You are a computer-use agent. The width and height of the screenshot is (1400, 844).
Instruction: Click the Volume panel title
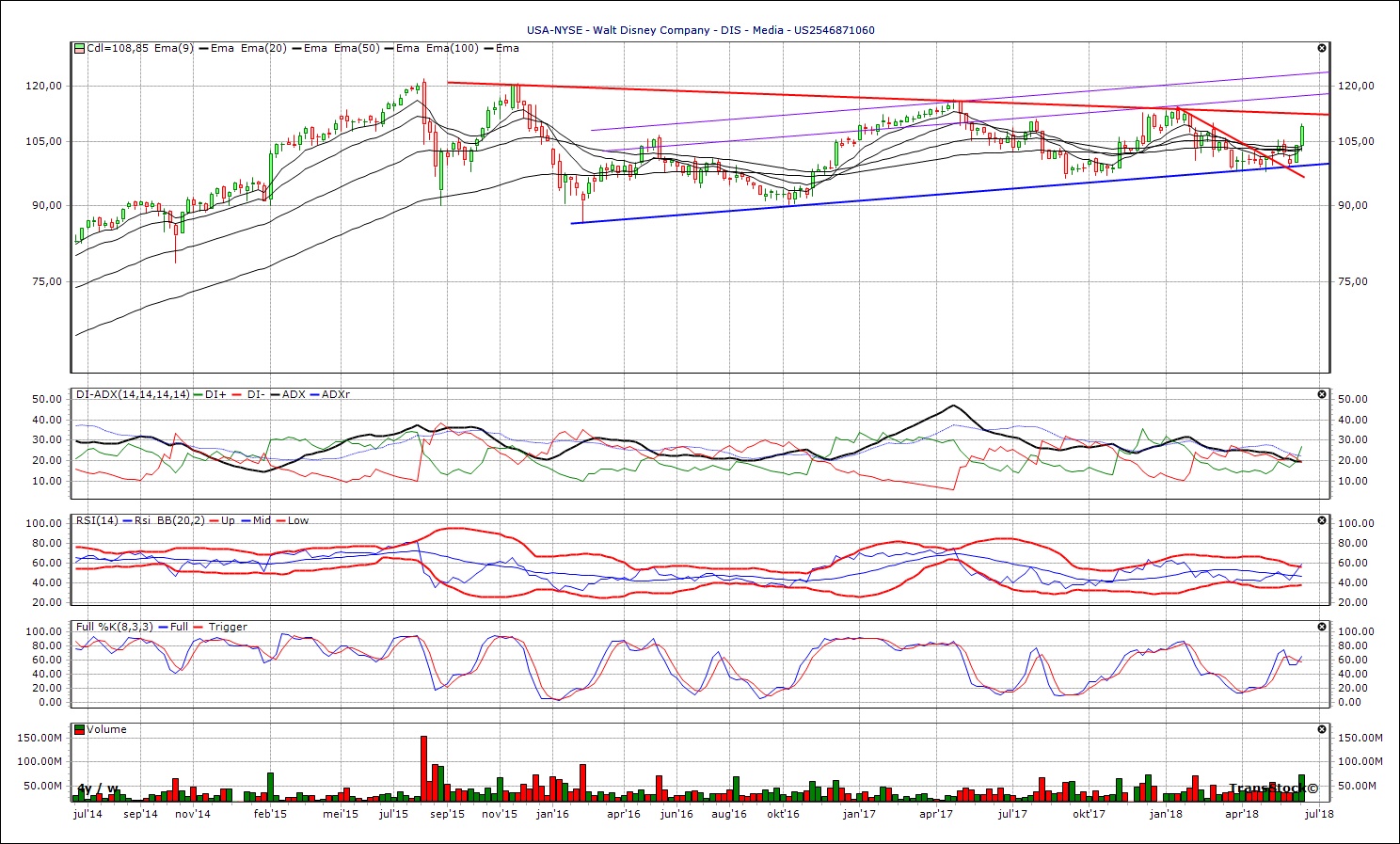(x=106, y=729)
